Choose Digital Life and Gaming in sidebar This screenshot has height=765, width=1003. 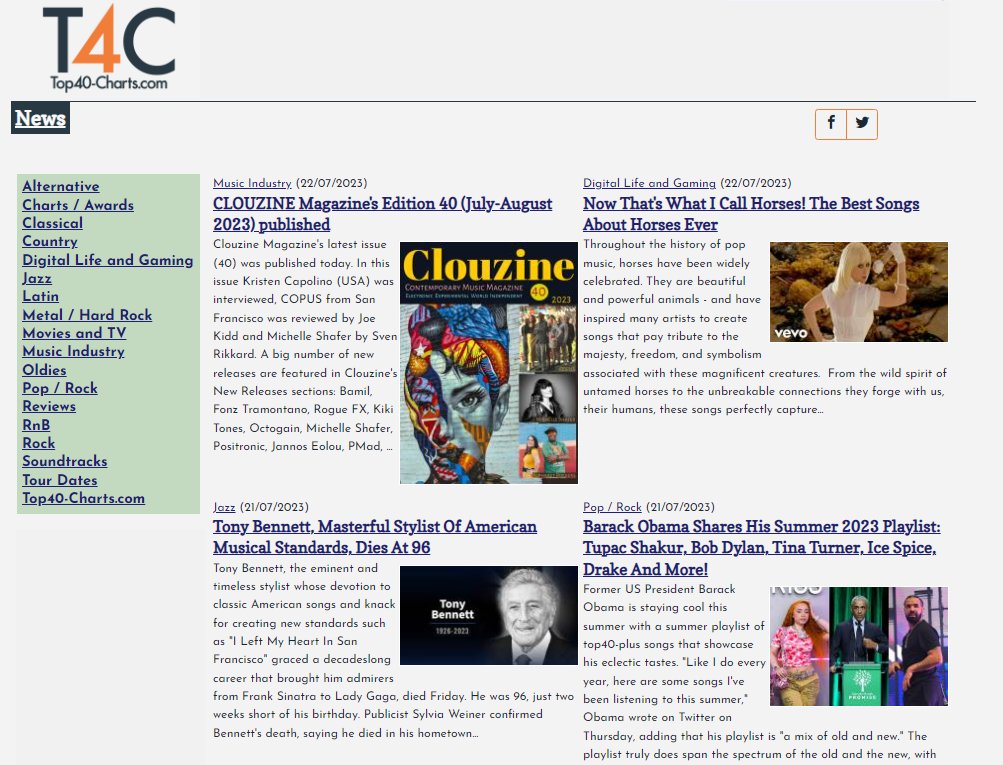pyautogui.click(x=107, y=260)
